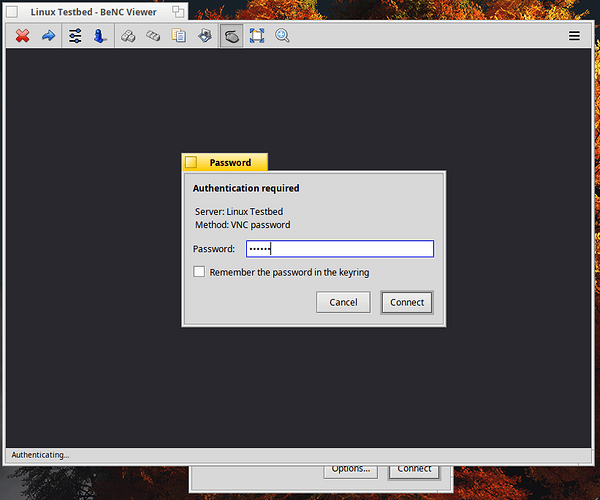Click the two-keys special keys icon
The image size is (600, 500).
coord(128,36)
